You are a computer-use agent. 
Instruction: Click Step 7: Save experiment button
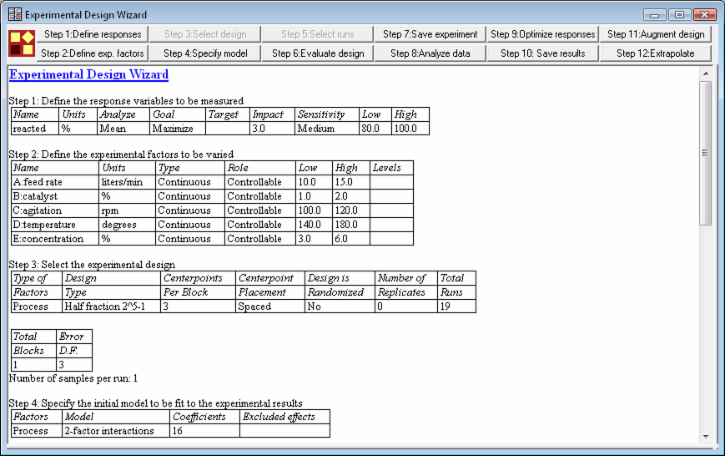coord(429,34)
